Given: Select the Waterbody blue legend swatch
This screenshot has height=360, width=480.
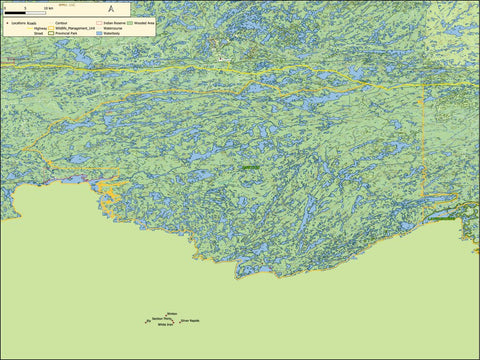Looking at the screenshot, I should pos(99,33).
